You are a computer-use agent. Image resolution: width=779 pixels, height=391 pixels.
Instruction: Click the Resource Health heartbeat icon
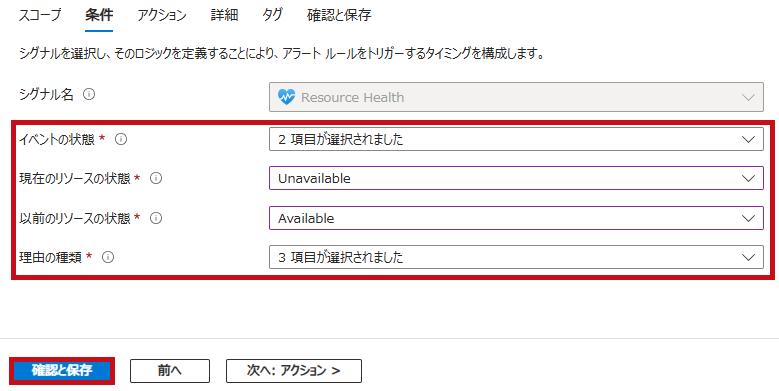[286, 97]
